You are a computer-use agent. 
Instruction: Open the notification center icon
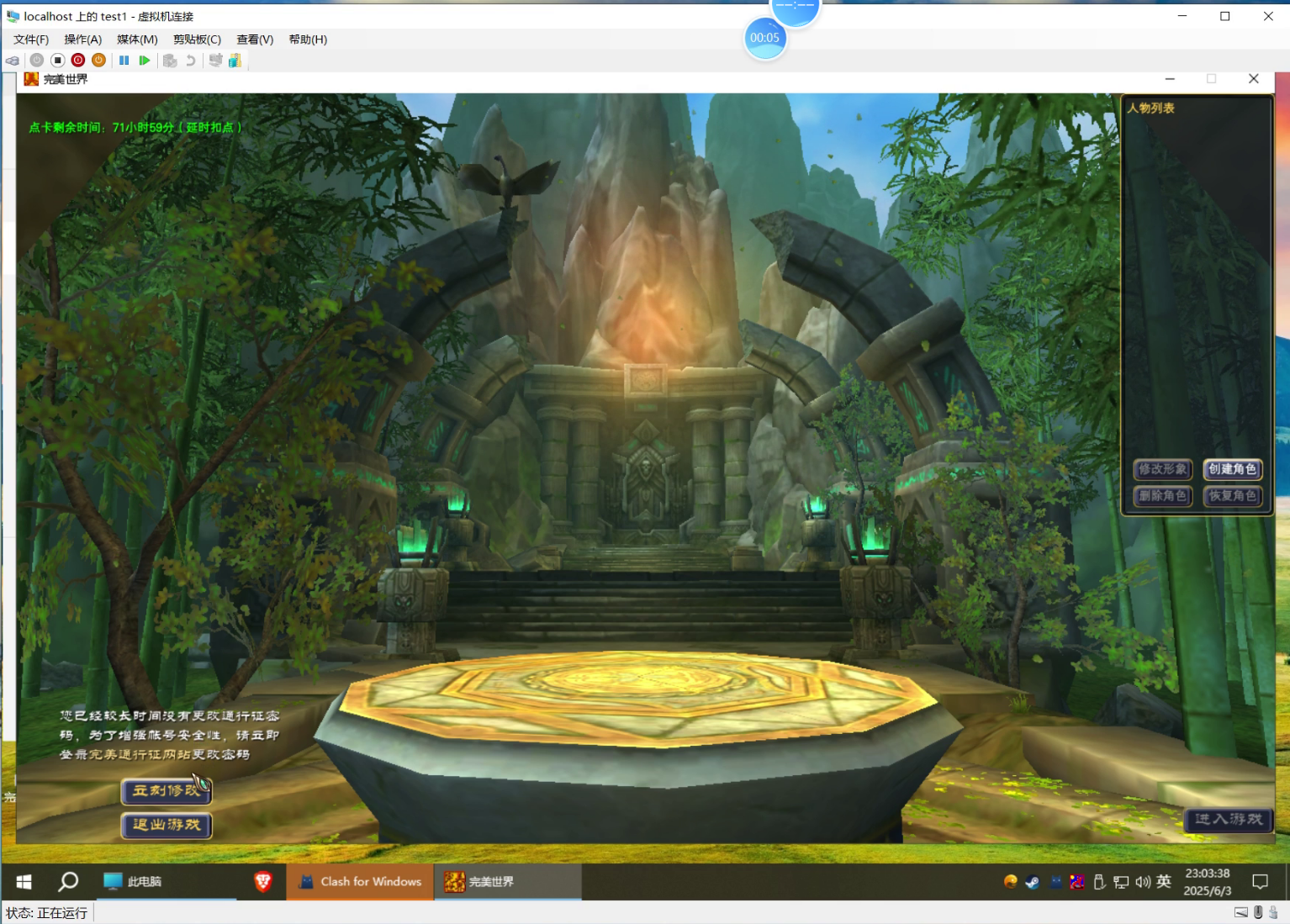(1260, 881)
